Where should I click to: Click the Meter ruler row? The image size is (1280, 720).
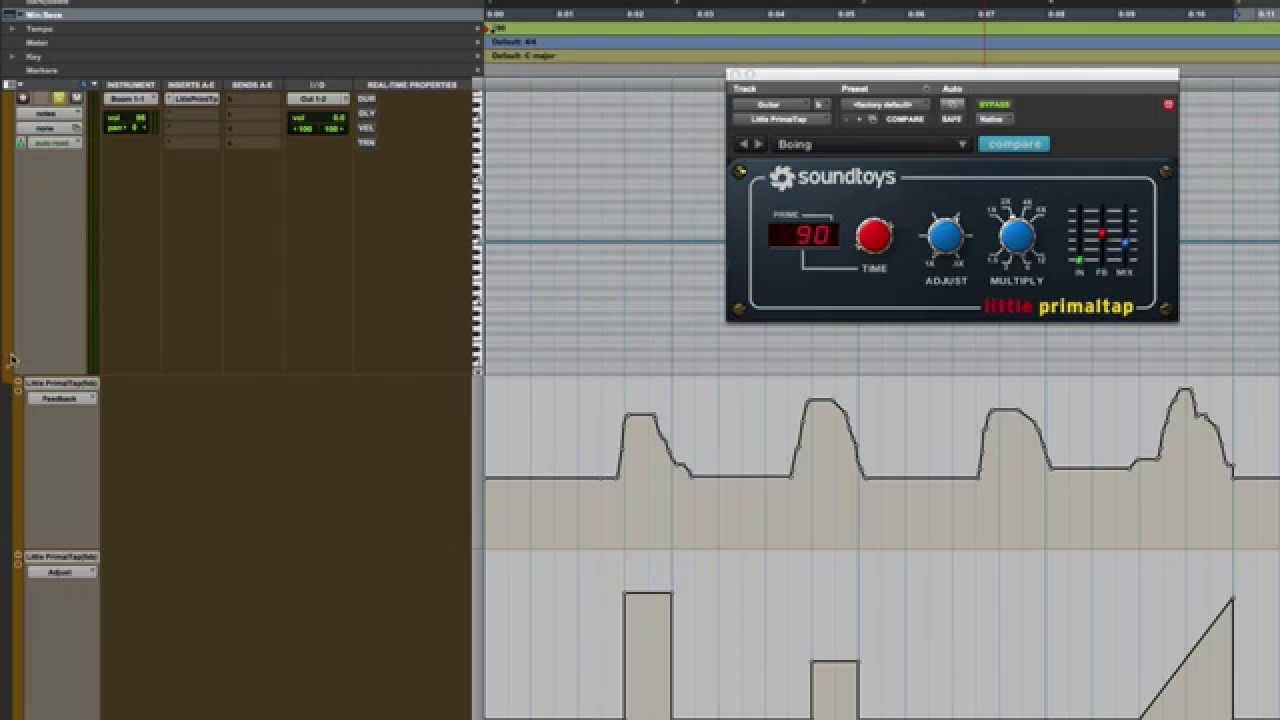[240, 43]
